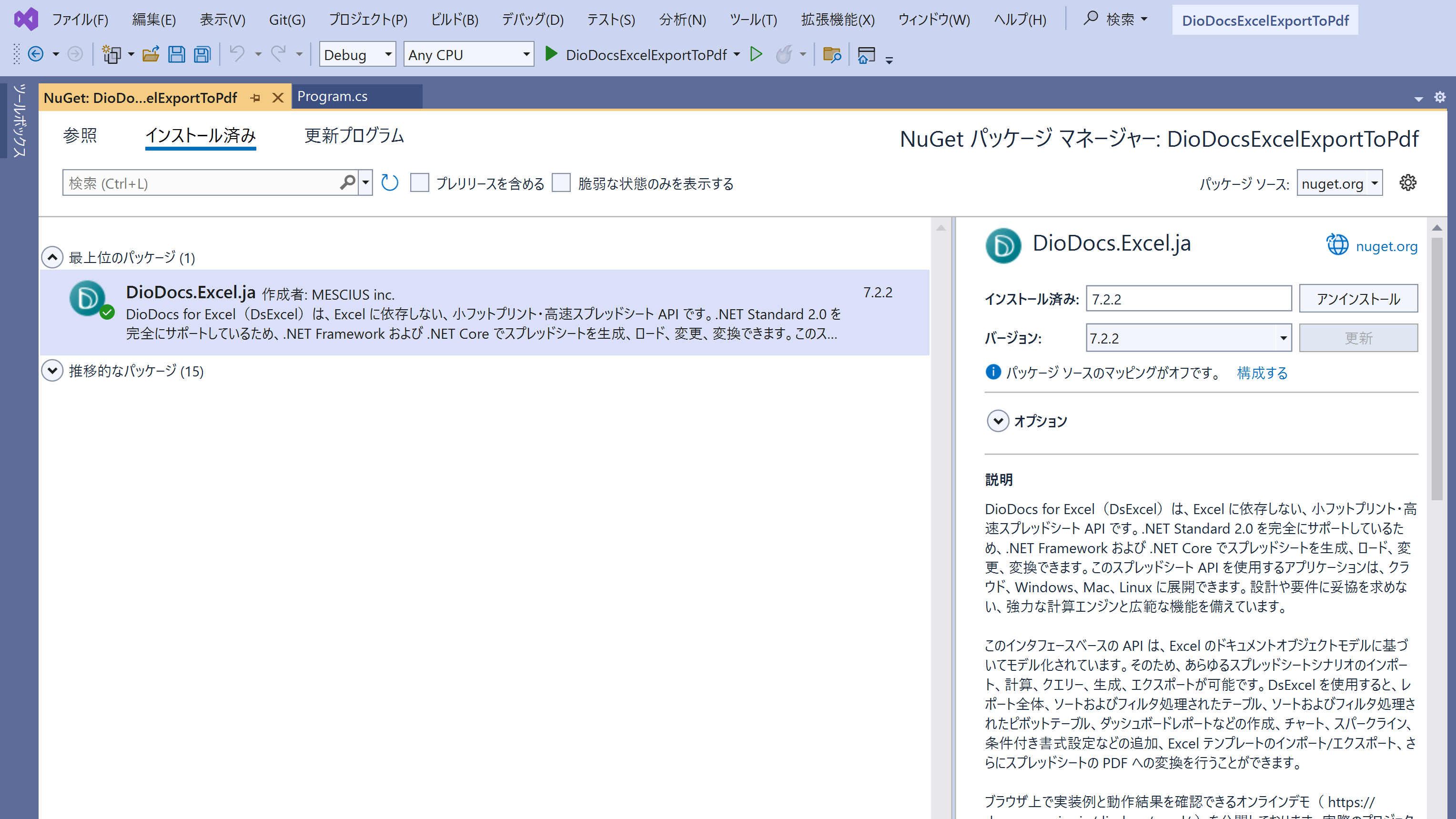Image resolution: width=1456 pixels, height=819 pixels.
Task: Close the NuGet tab
Action: [x=277, y=98]
